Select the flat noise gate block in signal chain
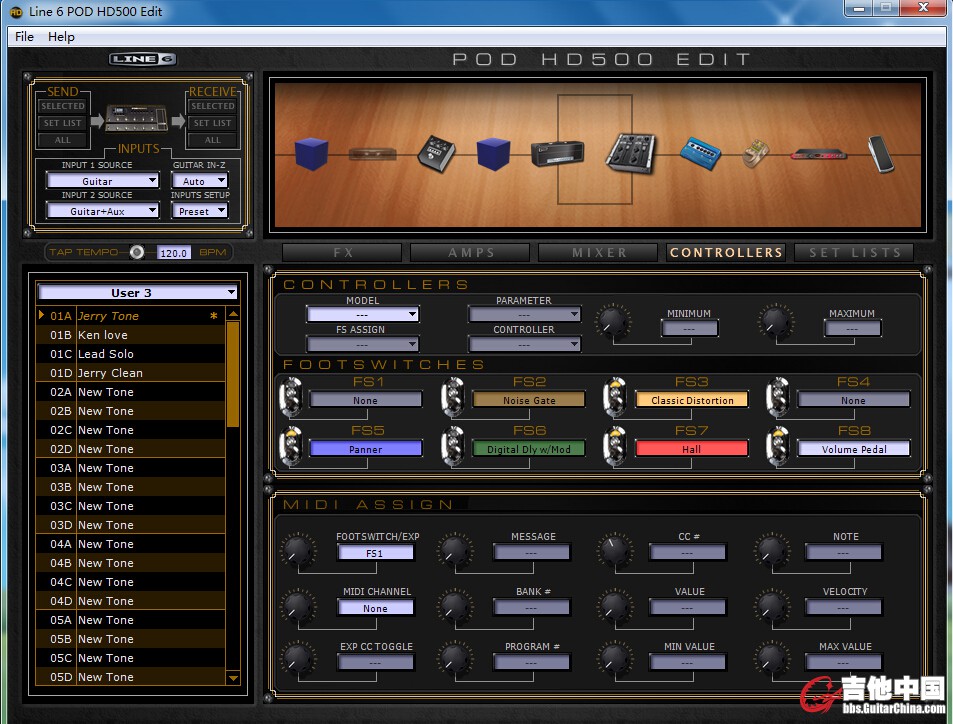This screenshot has width=953, height=724. tap(373, 154)
